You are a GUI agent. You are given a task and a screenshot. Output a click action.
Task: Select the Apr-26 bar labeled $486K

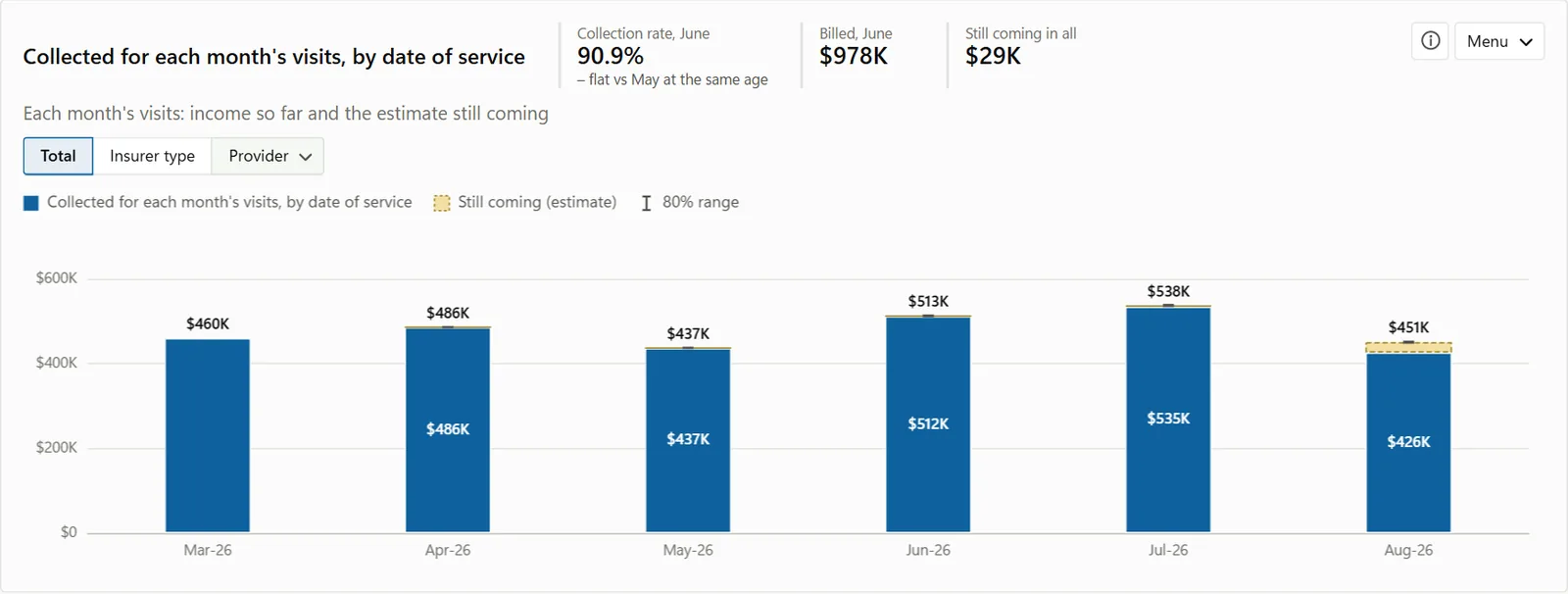pyautogui.click(x=448, y=430)
